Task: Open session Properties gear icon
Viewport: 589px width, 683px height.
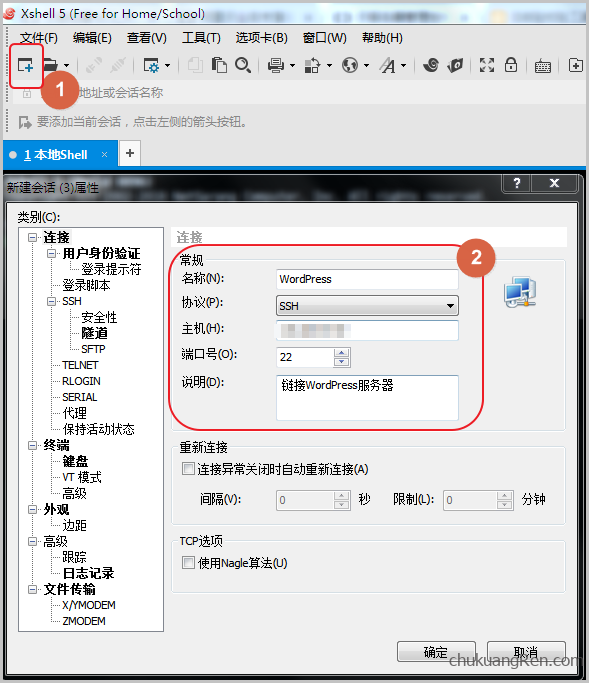Action: pos(151,65)
